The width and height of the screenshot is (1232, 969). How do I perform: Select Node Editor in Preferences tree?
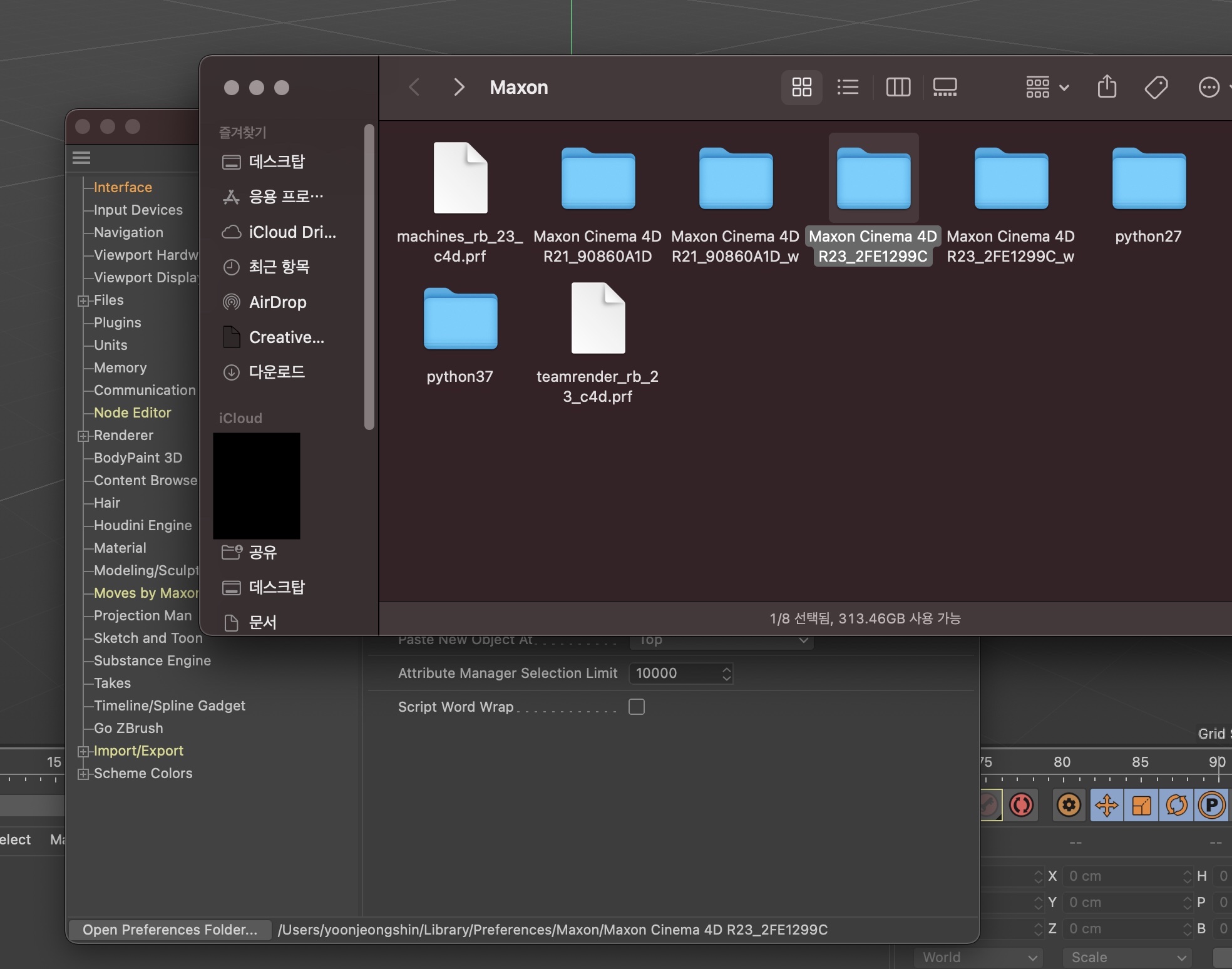[132, 413]
